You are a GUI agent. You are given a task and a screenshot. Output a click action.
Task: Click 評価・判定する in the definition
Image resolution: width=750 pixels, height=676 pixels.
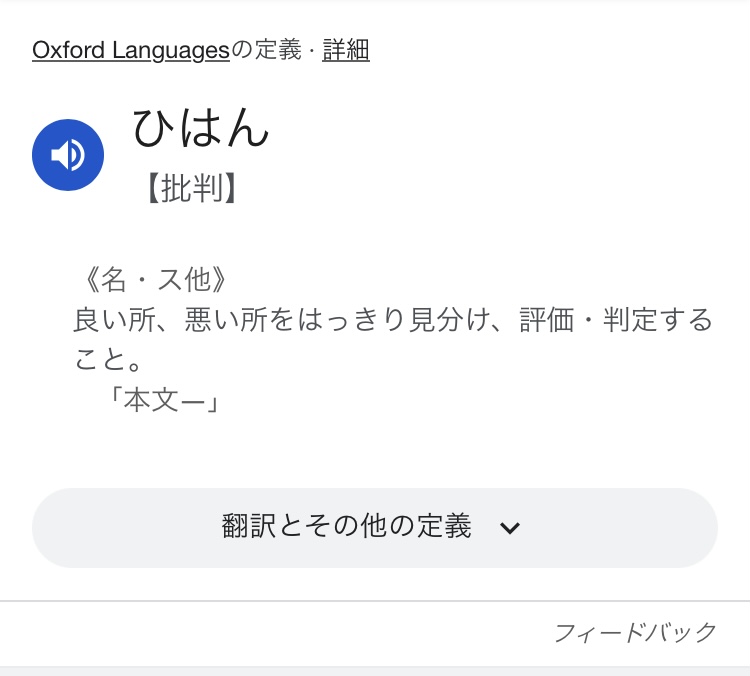tap(616, 321)
